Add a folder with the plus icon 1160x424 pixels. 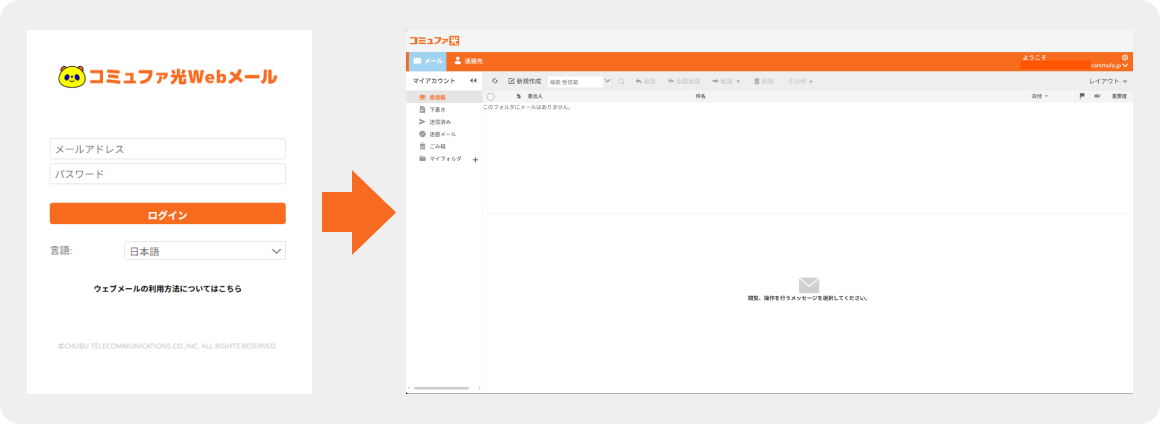click(475, 159)
